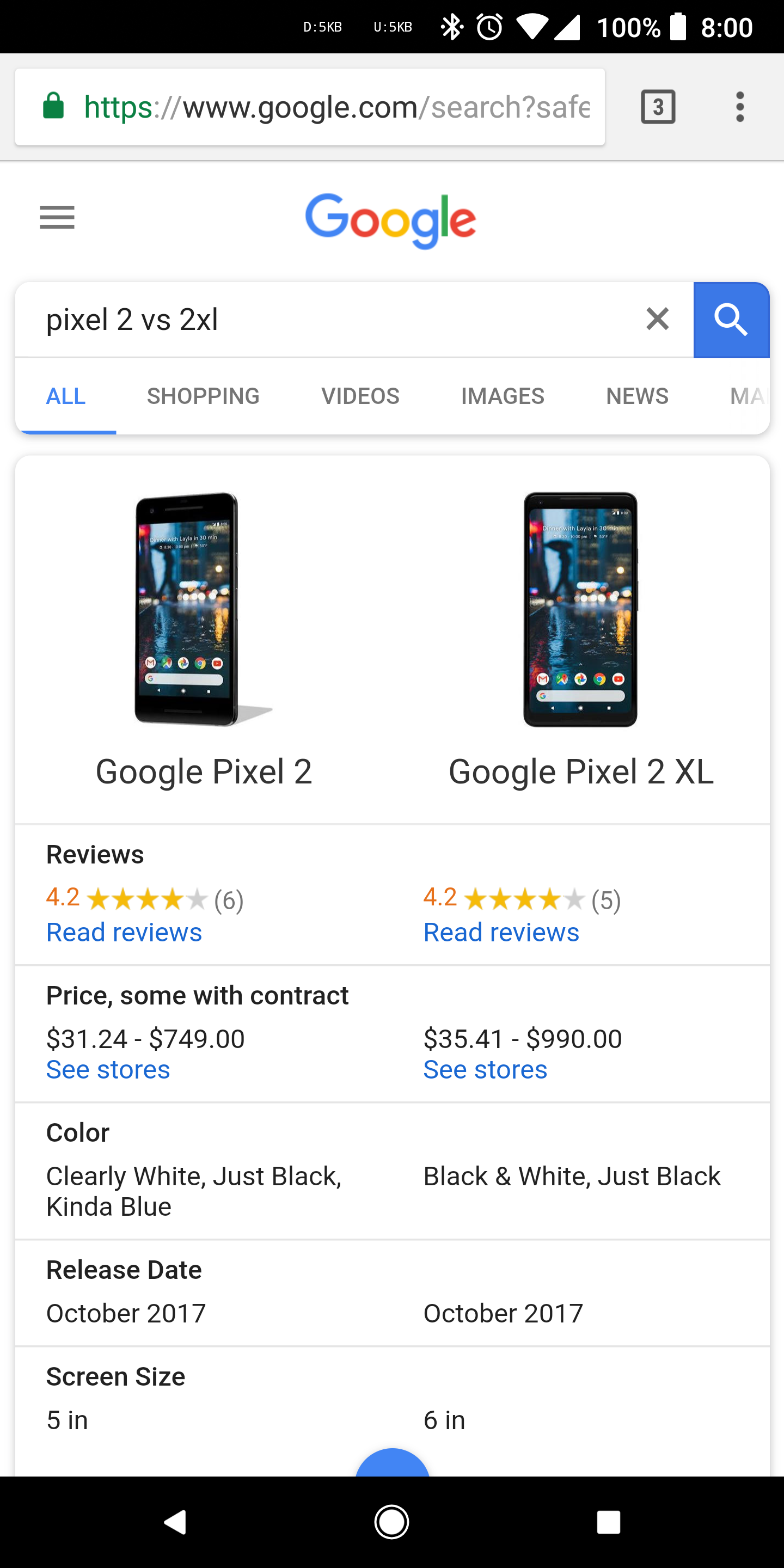Open the tab switcher showing 3 tabs
Screen dimensions: 784x1568
(x=658, y=107)
